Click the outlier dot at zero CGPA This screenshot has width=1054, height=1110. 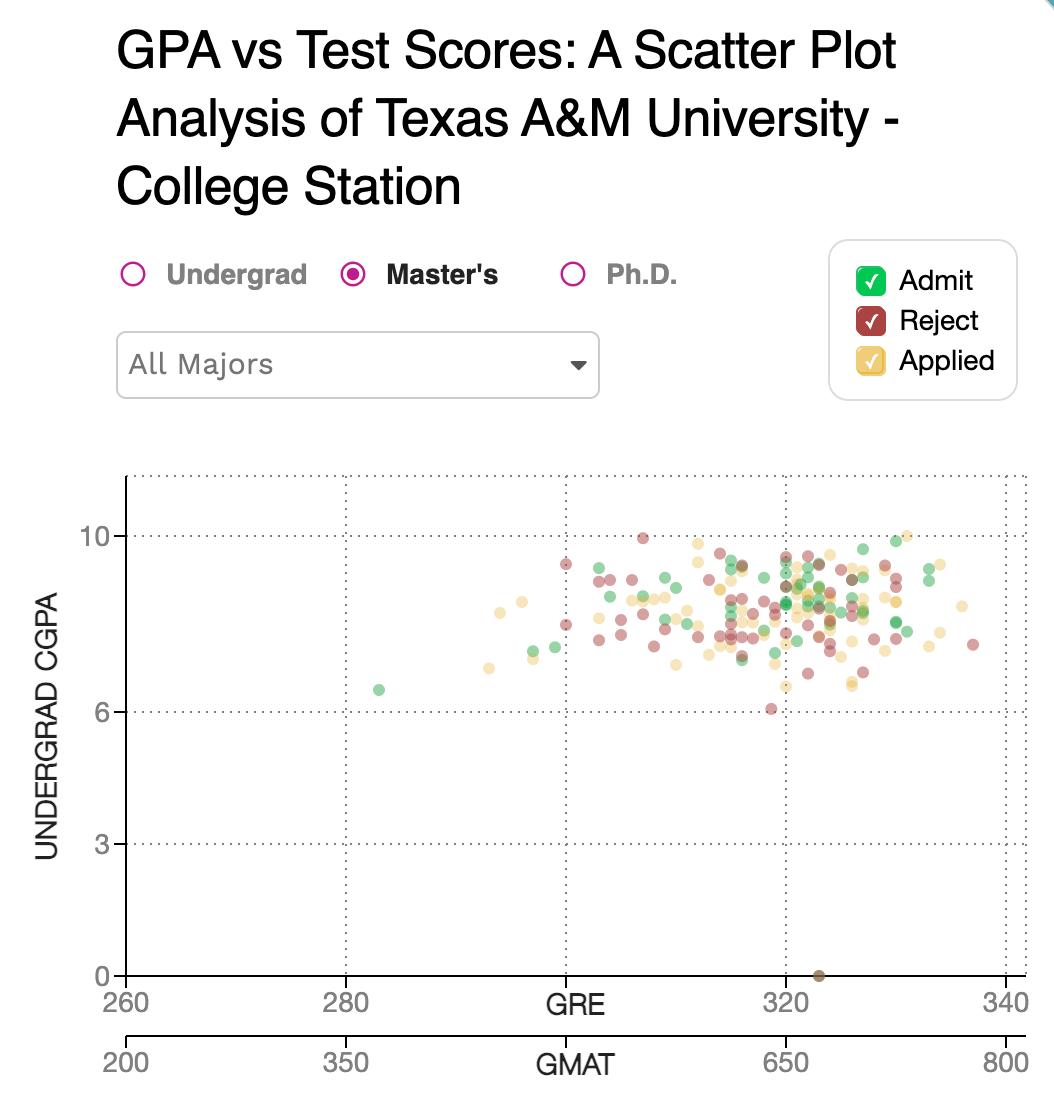[x=819, y=975]
